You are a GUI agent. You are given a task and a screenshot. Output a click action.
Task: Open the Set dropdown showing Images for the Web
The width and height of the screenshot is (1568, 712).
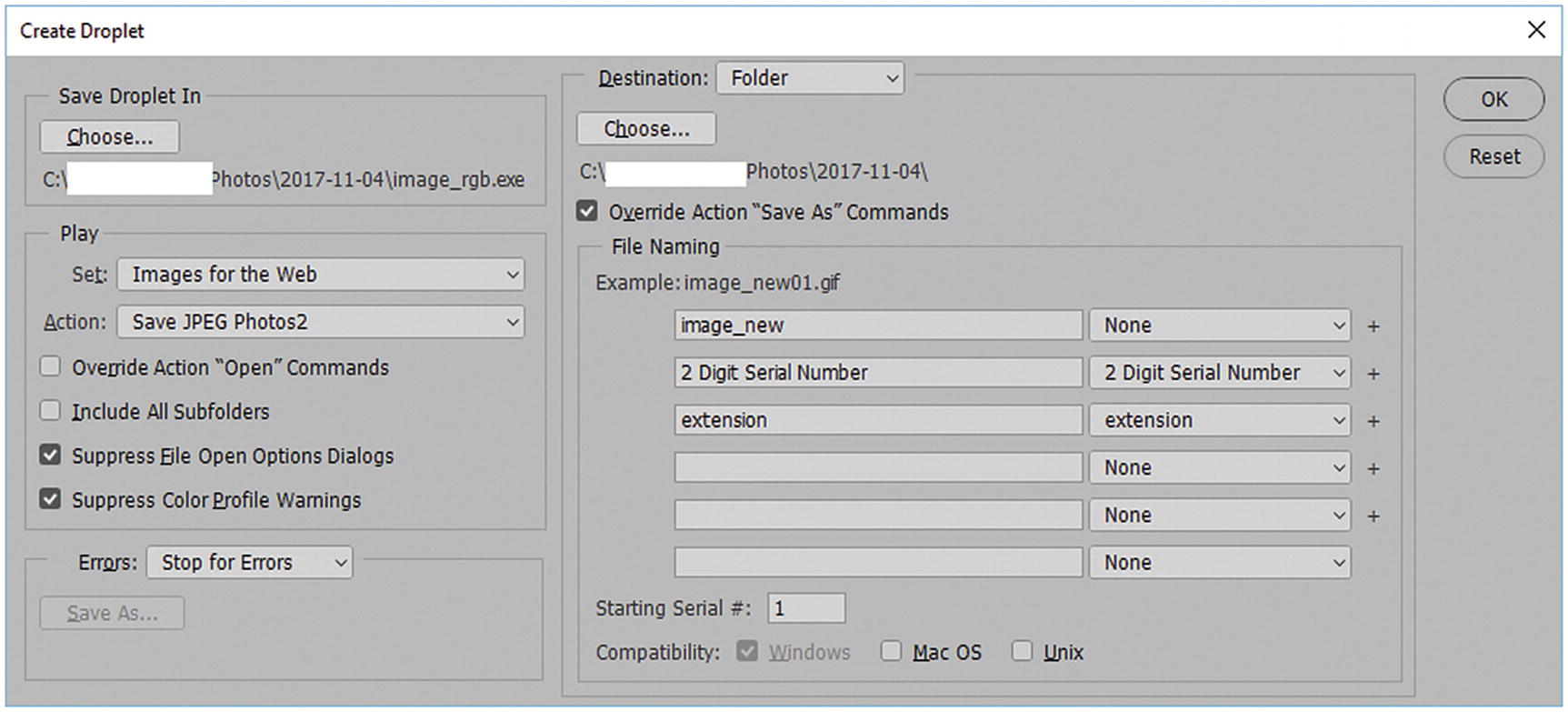click(321, 275)
